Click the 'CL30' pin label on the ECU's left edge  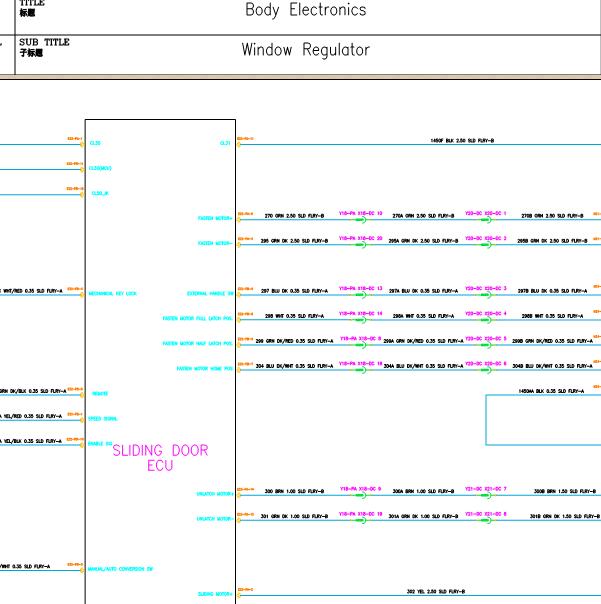(x=95, y=143)
